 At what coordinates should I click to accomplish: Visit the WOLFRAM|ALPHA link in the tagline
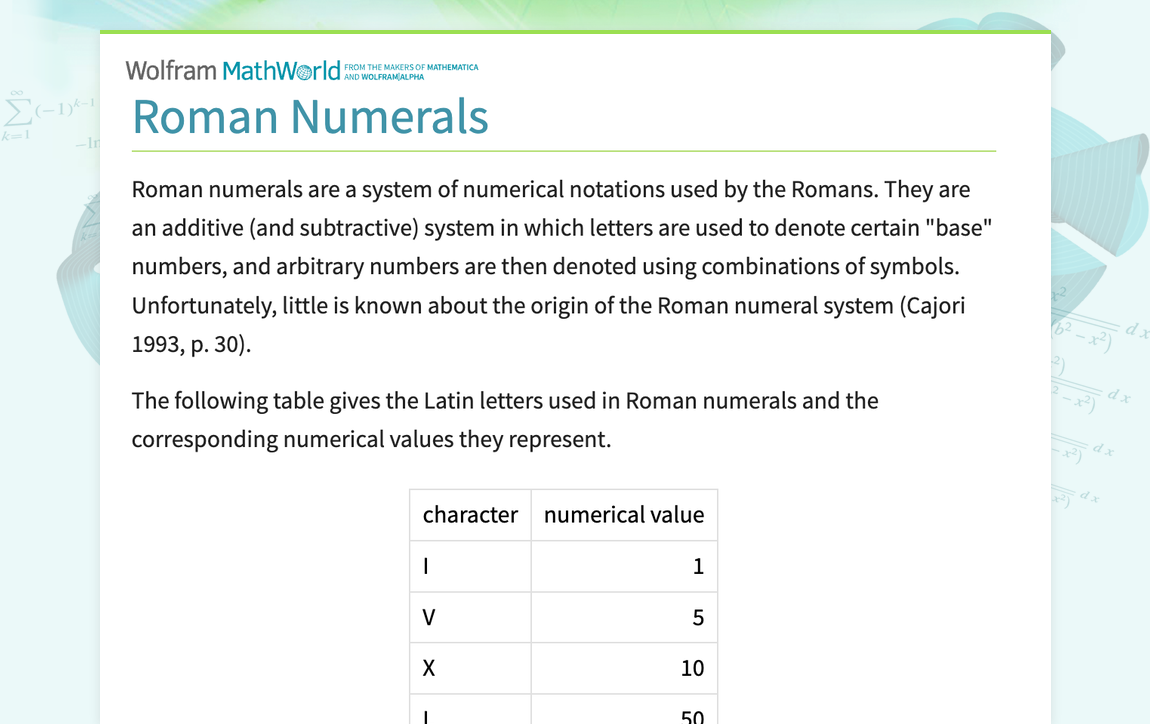[x=392, y=77]
